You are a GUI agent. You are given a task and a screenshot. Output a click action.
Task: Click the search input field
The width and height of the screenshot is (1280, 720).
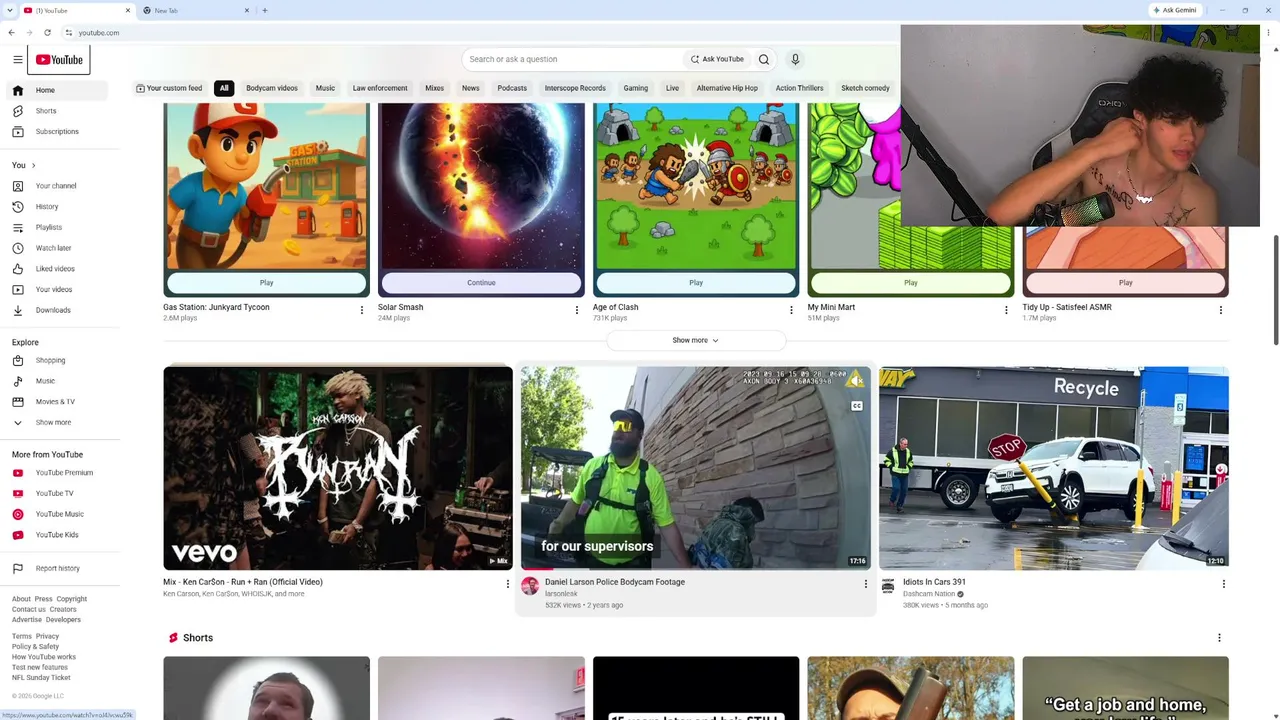pos(573,59)
